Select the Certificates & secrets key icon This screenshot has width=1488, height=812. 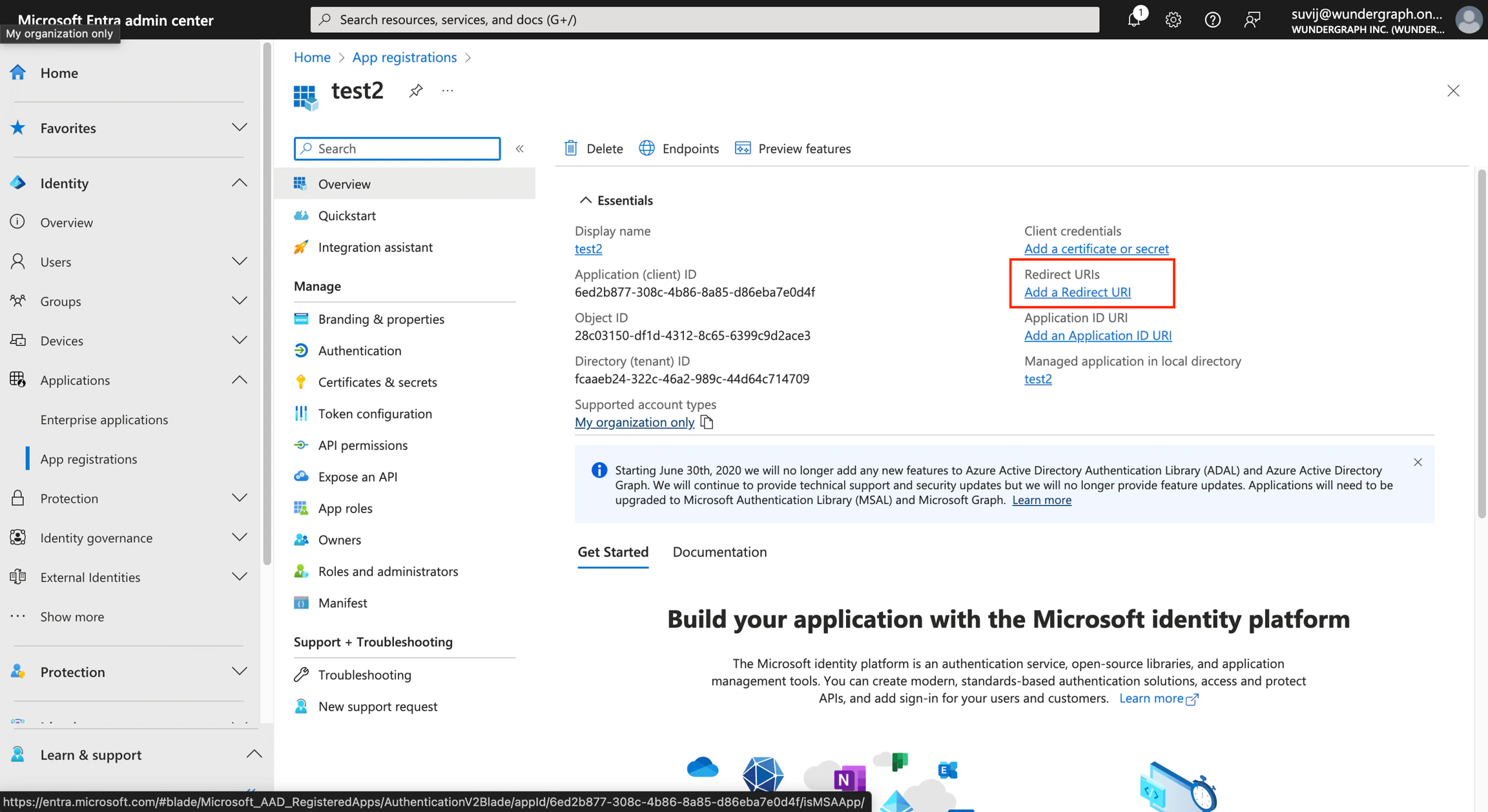coord(301,381)
